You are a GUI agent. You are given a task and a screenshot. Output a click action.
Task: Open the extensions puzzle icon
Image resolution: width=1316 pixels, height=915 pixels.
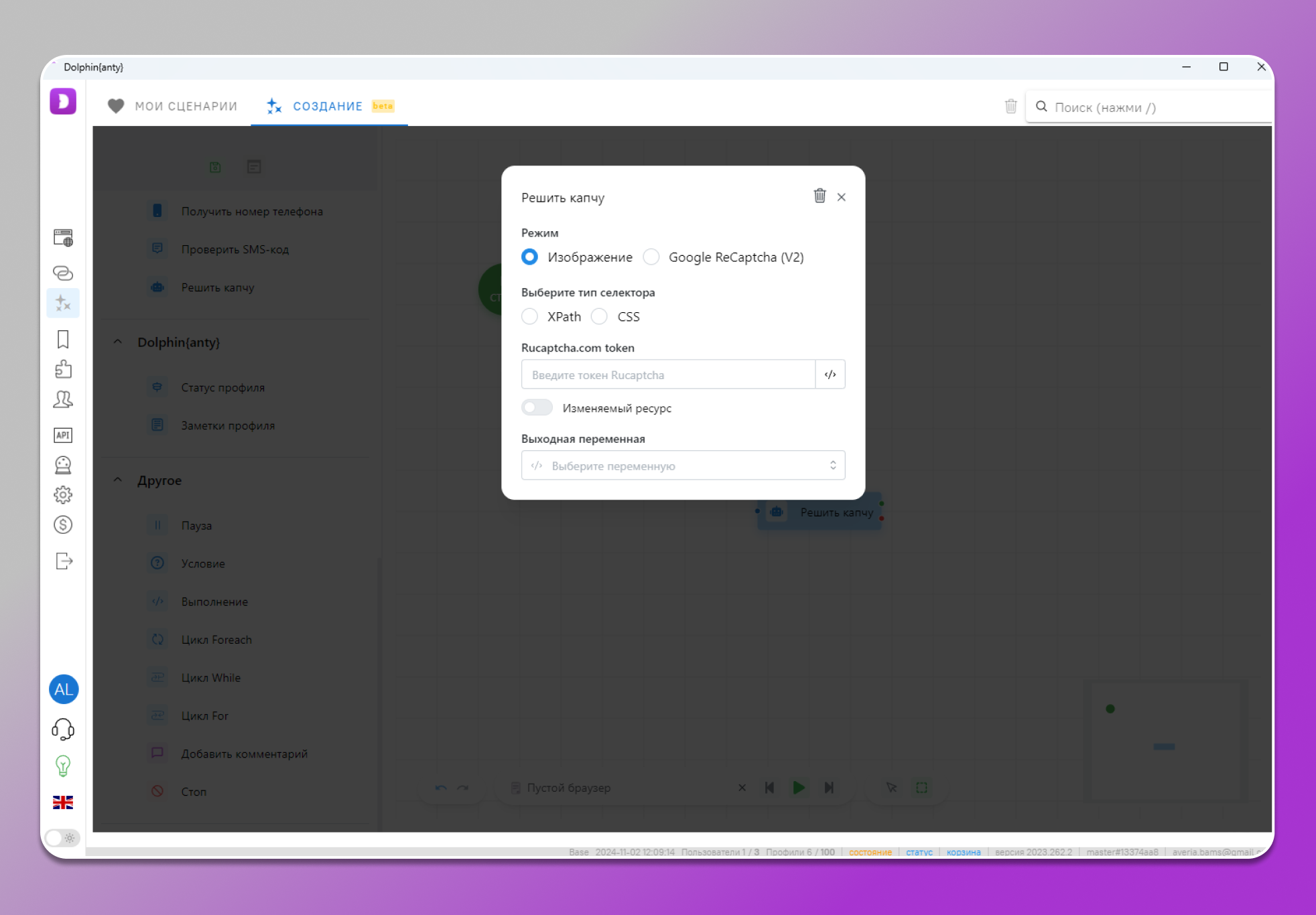(x=63, y=369)
